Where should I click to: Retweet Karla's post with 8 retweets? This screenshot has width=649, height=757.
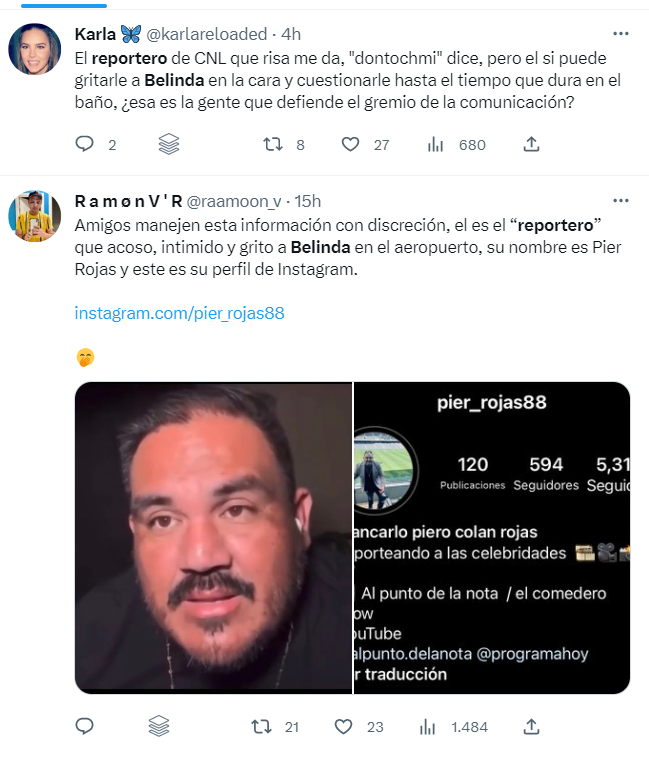(x=273, y=144)
